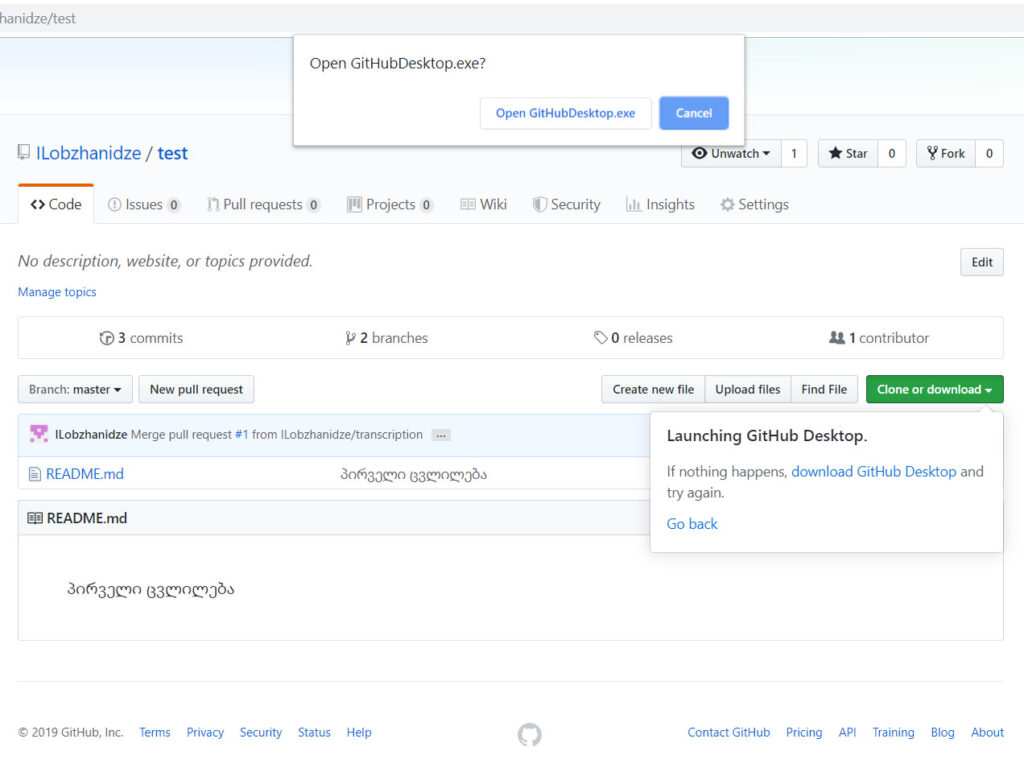This screenshot has height=780, width=1024.
Task: Open the Unwatch dropdown menu
Action: (731, 153)
